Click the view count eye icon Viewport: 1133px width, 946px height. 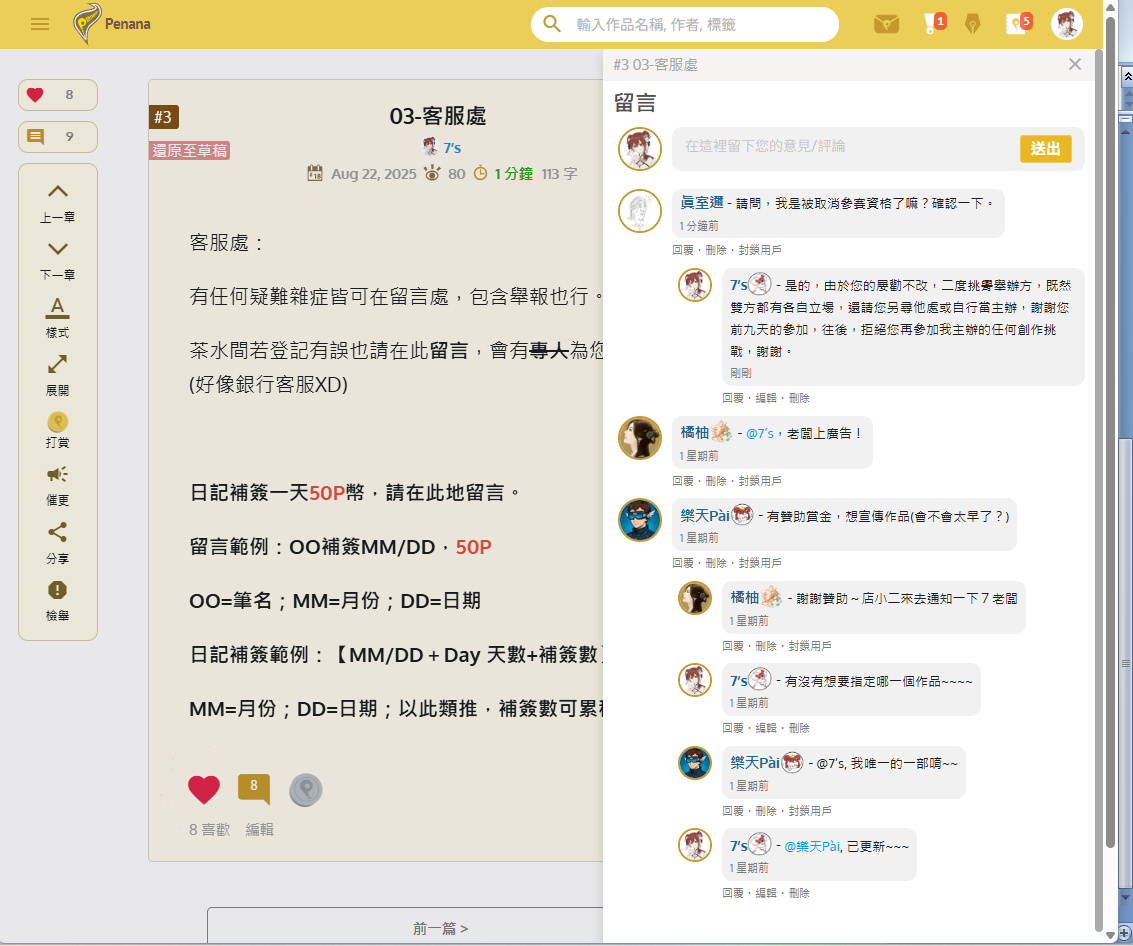tap(432, 173)
